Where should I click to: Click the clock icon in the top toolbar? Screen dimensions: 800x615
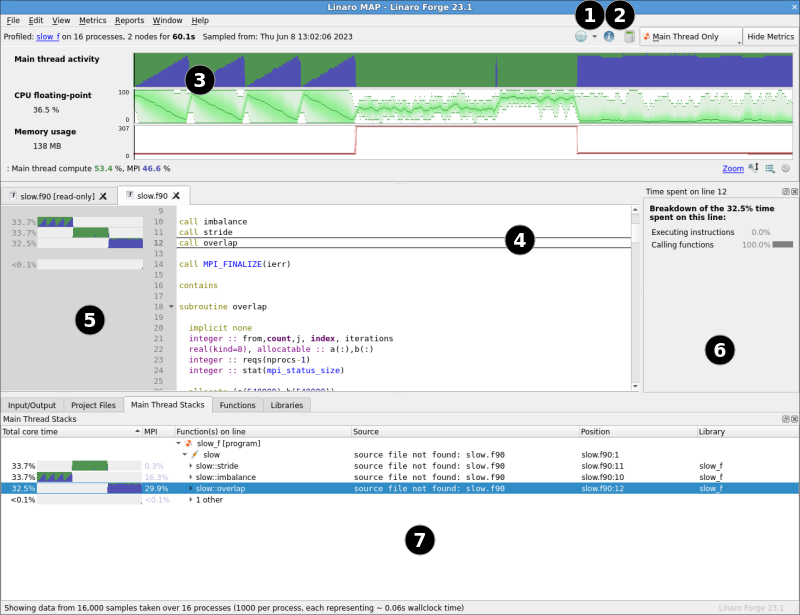pos(581,36)
